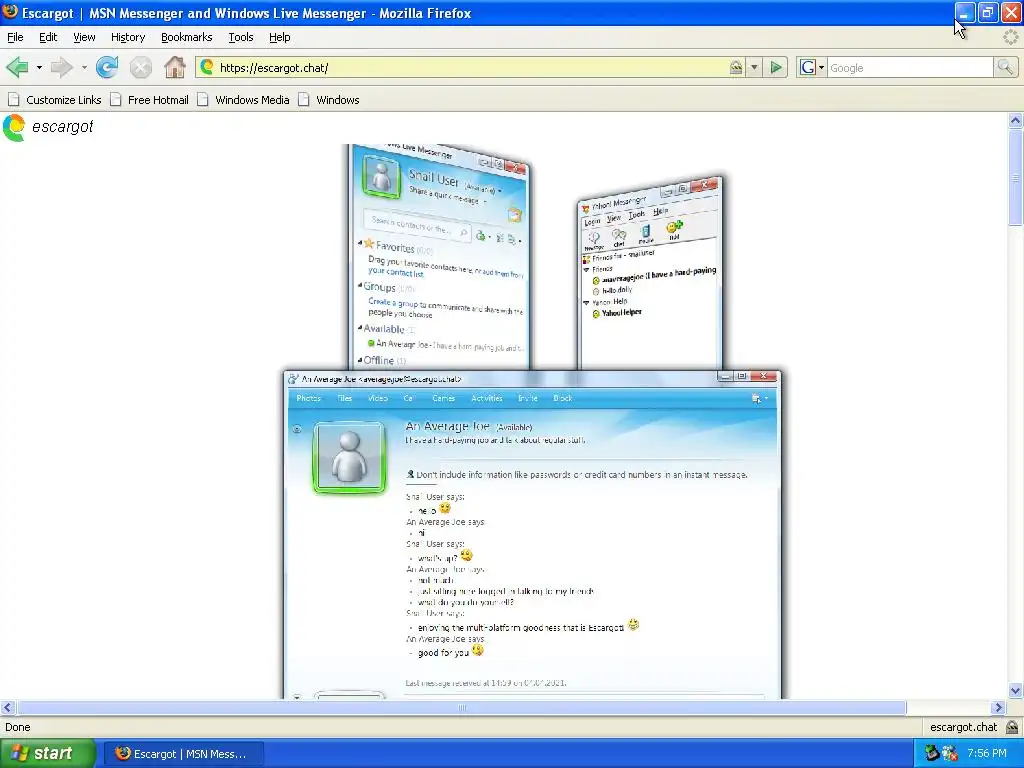
Task: Click the Windows Start button
Action: point(47,753)
